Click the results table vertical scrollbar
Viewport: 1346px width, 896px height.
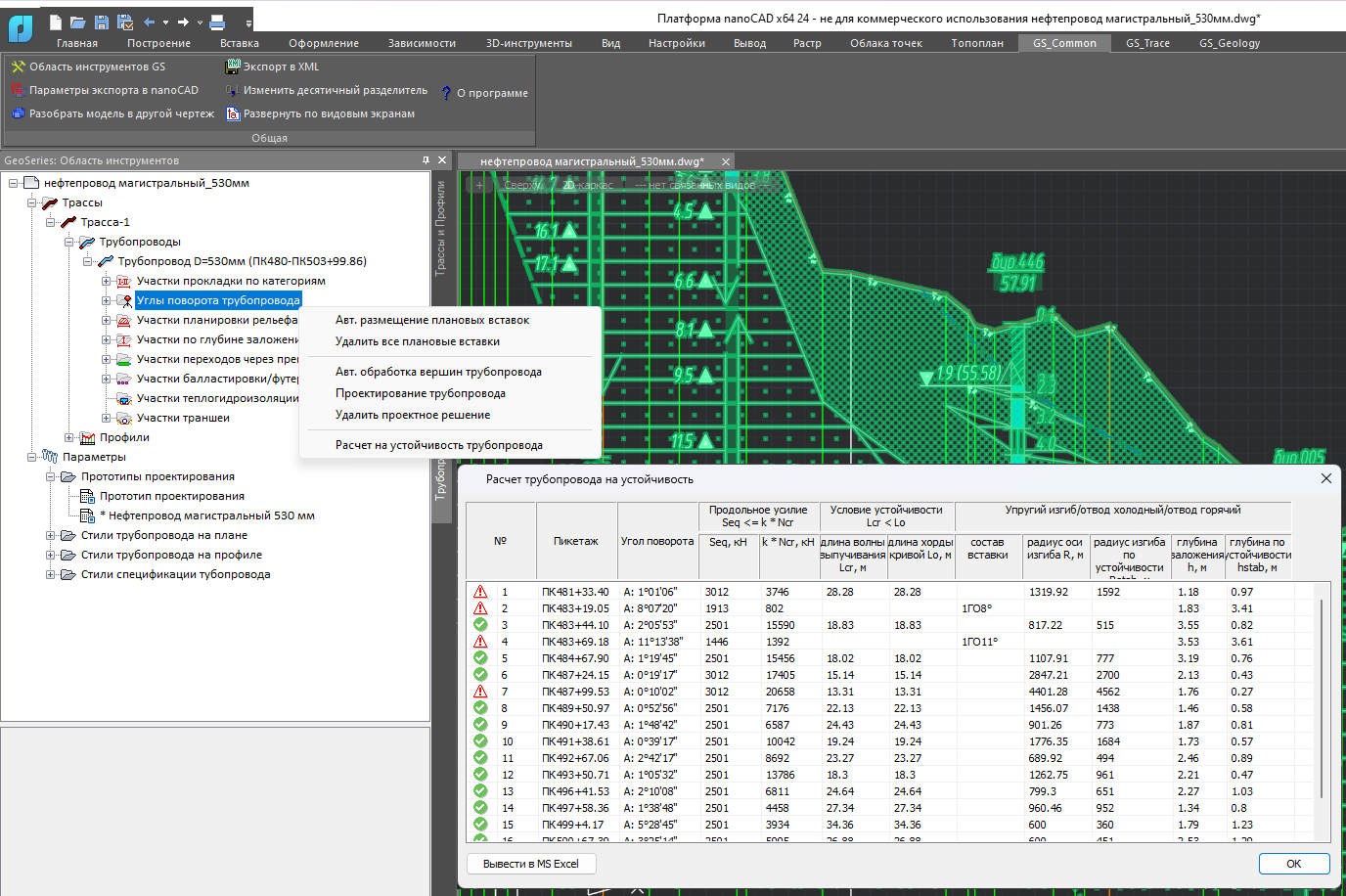click(1321, 699)
